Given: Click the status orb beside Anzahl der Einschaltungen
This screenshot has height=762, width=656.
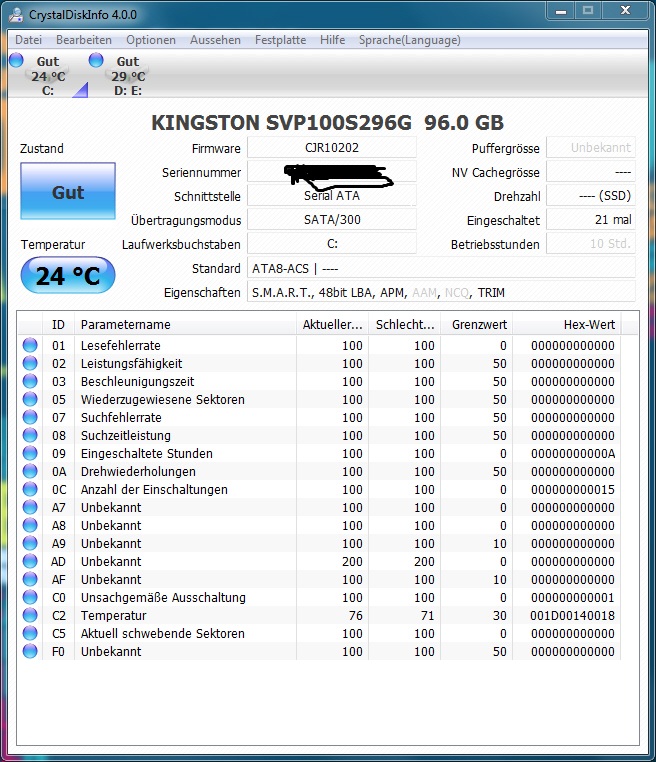Looking at the screenshot, I should (x=30, y=489).
